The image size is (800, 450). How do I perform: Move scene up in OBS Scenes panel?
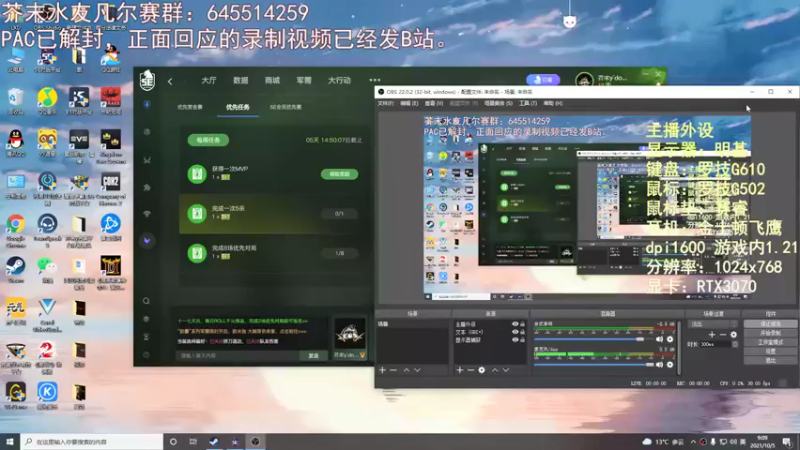(x=407, y=370)
